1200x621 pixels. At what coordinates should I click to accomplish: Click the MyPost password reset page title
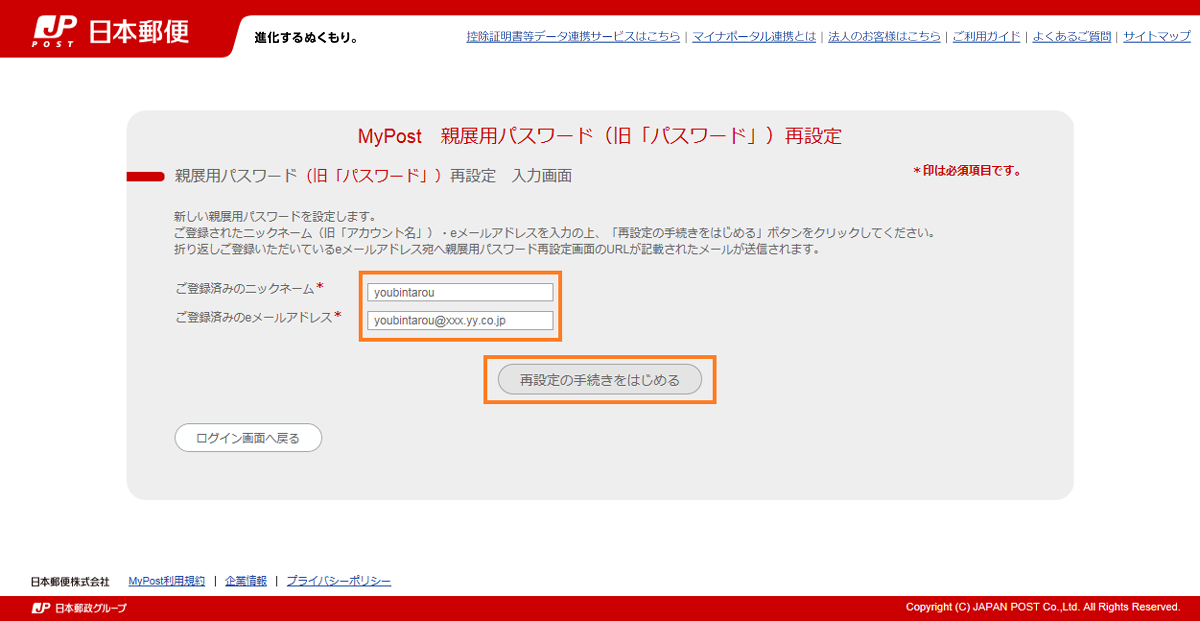pyautogui.click(x=600, y=136)
